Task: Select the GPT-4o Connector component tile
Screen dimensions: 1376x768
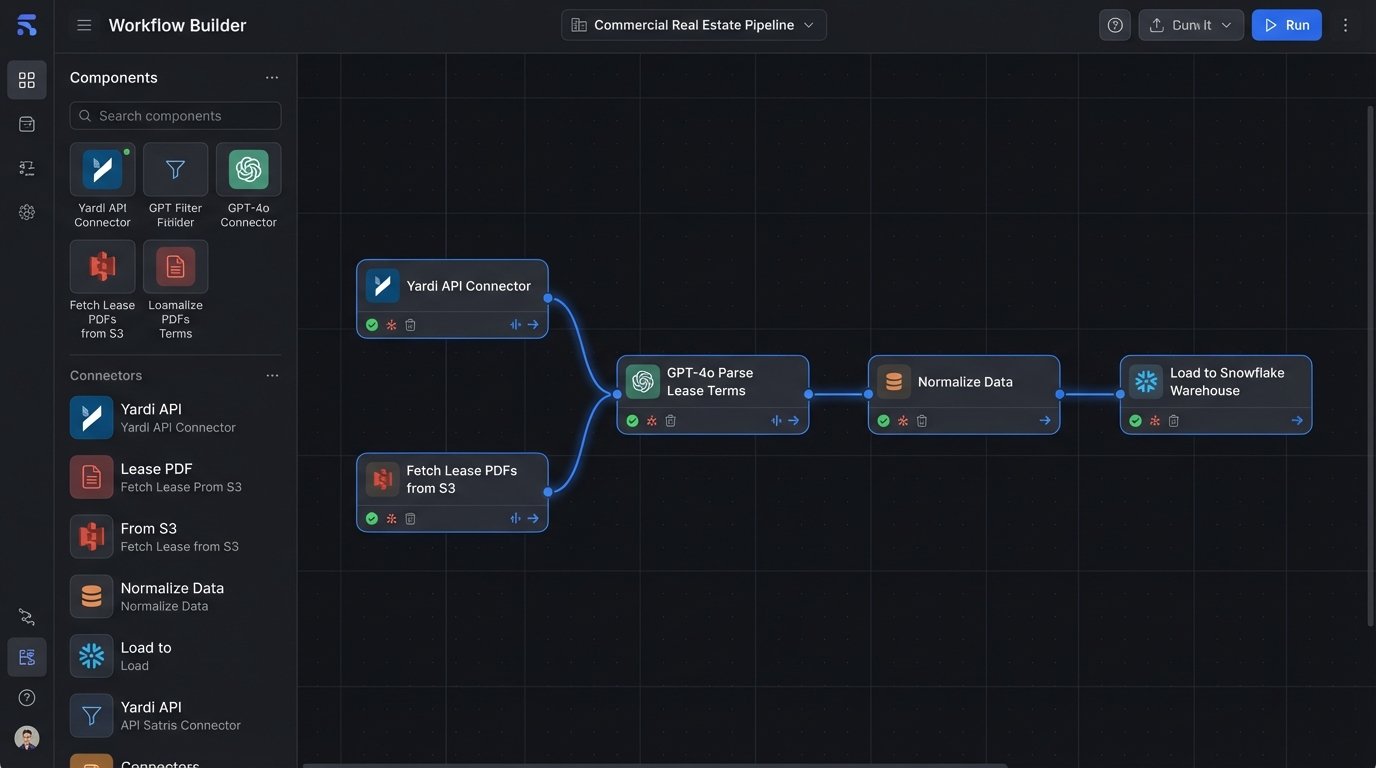Action: (x=248, y=170)
